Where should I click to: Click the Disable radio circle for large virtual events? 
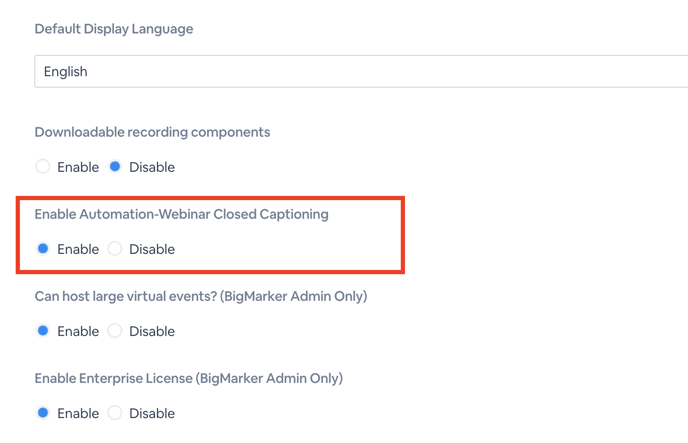click(115, 331)
